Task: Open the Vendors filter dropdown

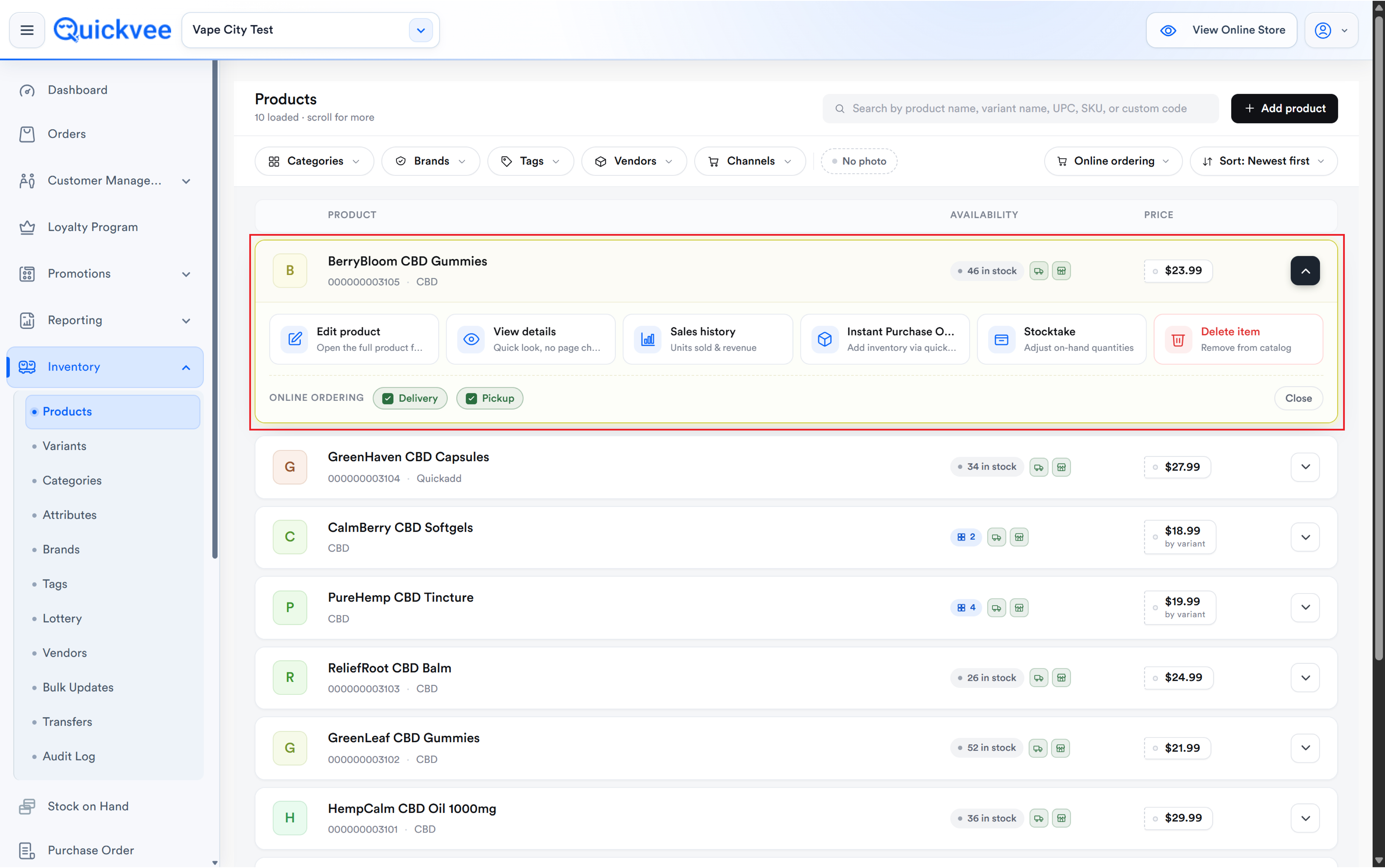Action: 634,161
